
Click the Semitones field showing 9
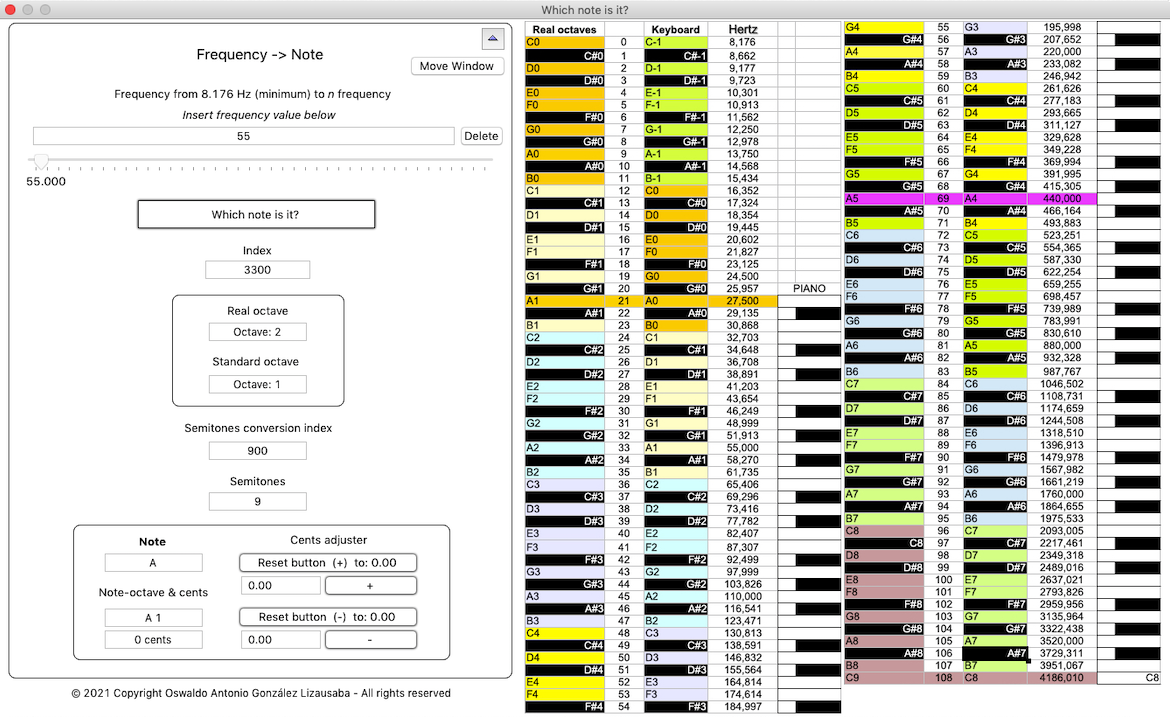(x=257, y=501)
